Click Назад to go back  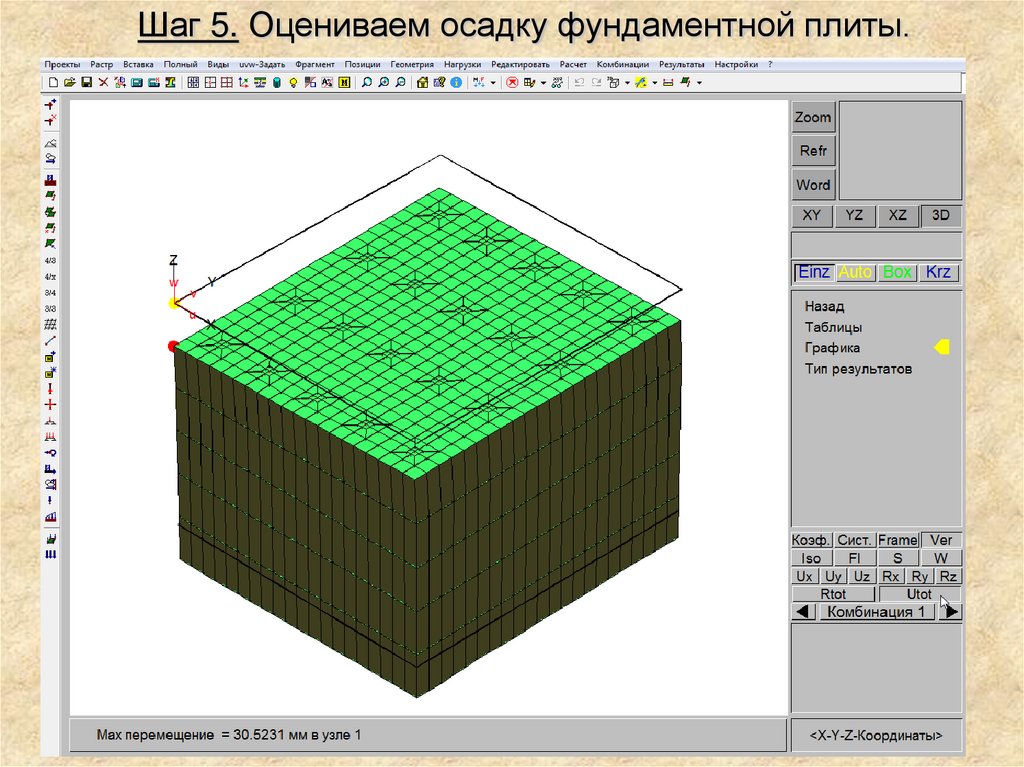[x=824, y=306]
